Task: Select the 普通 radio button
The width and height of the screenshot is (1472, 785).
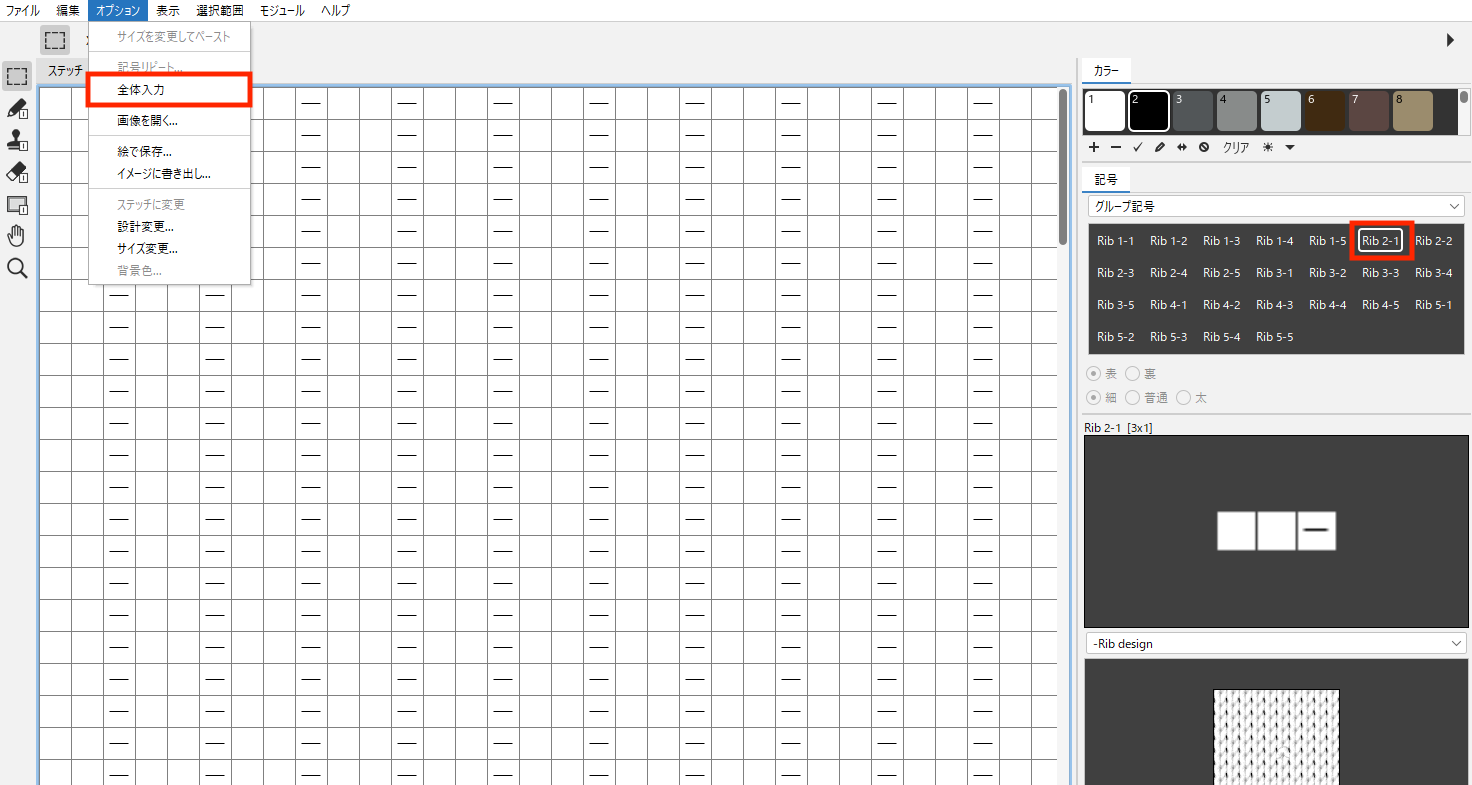Action: tap(1133, 397)
